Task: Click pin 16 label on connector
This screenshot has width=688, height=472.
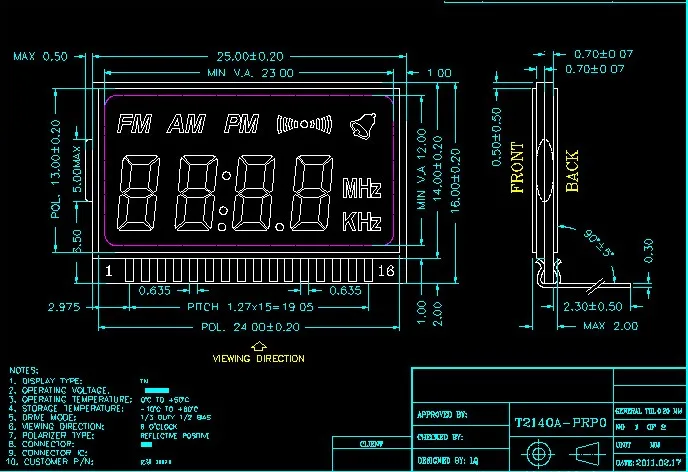Action: (386, 271)
